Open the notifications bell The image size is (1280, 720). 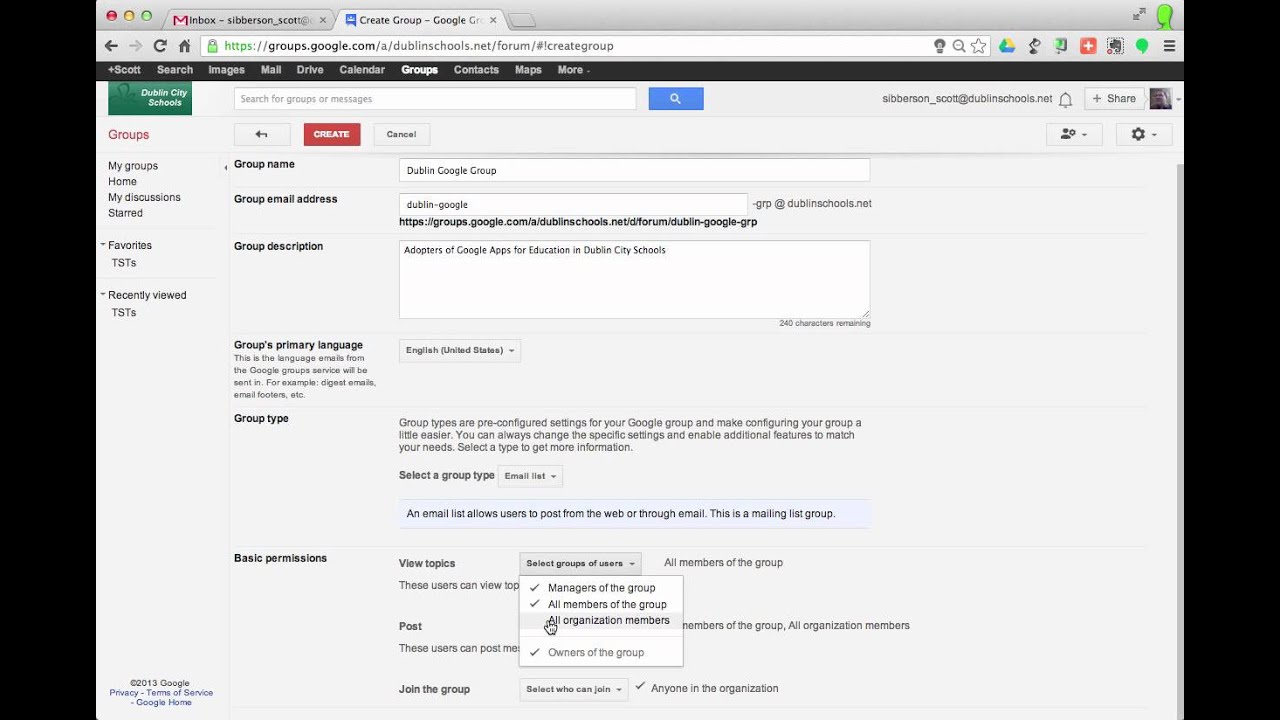coord(1066,99)
